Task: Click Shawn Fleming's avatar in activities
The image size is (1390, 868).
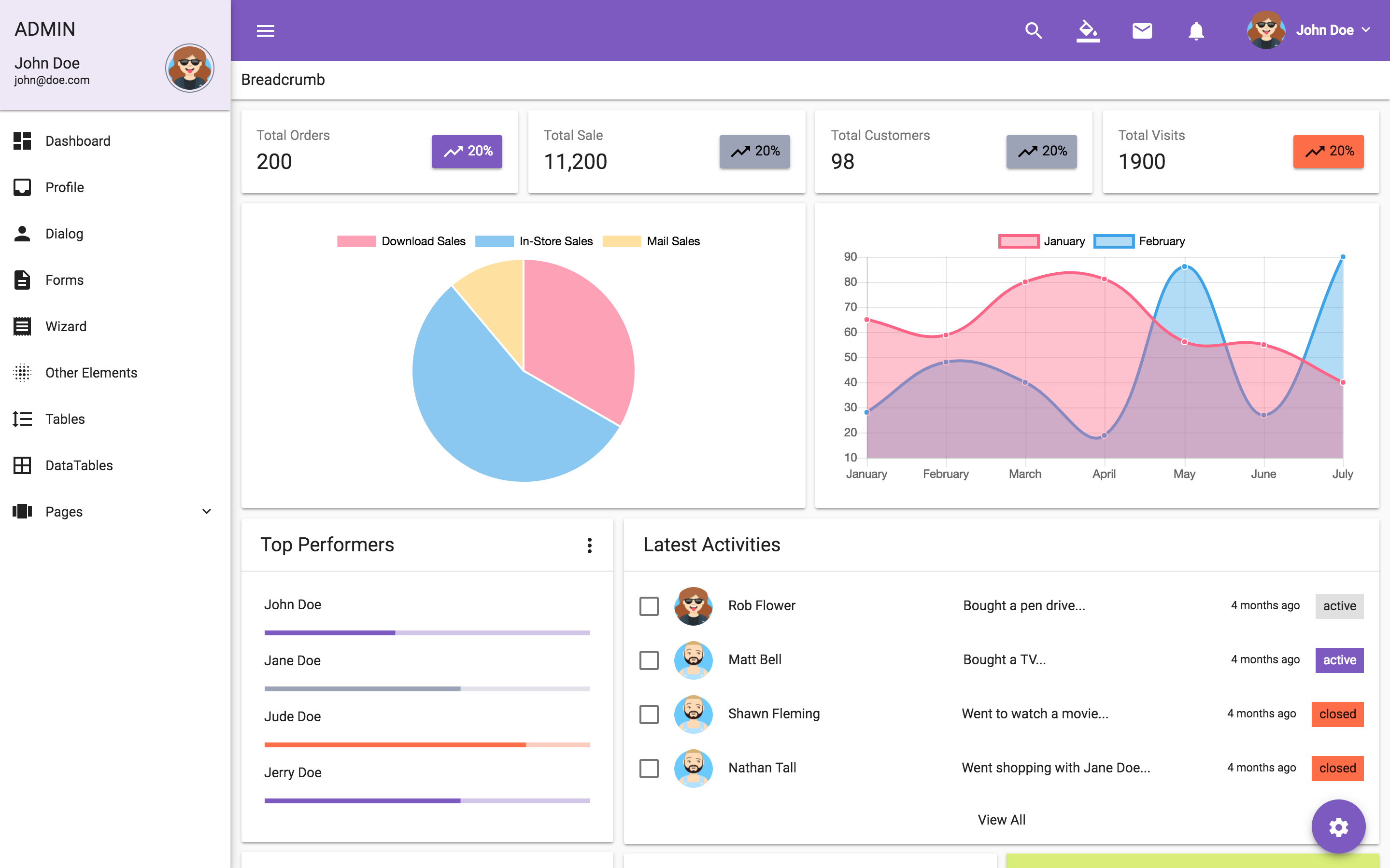Action: [x=693, y=714]
